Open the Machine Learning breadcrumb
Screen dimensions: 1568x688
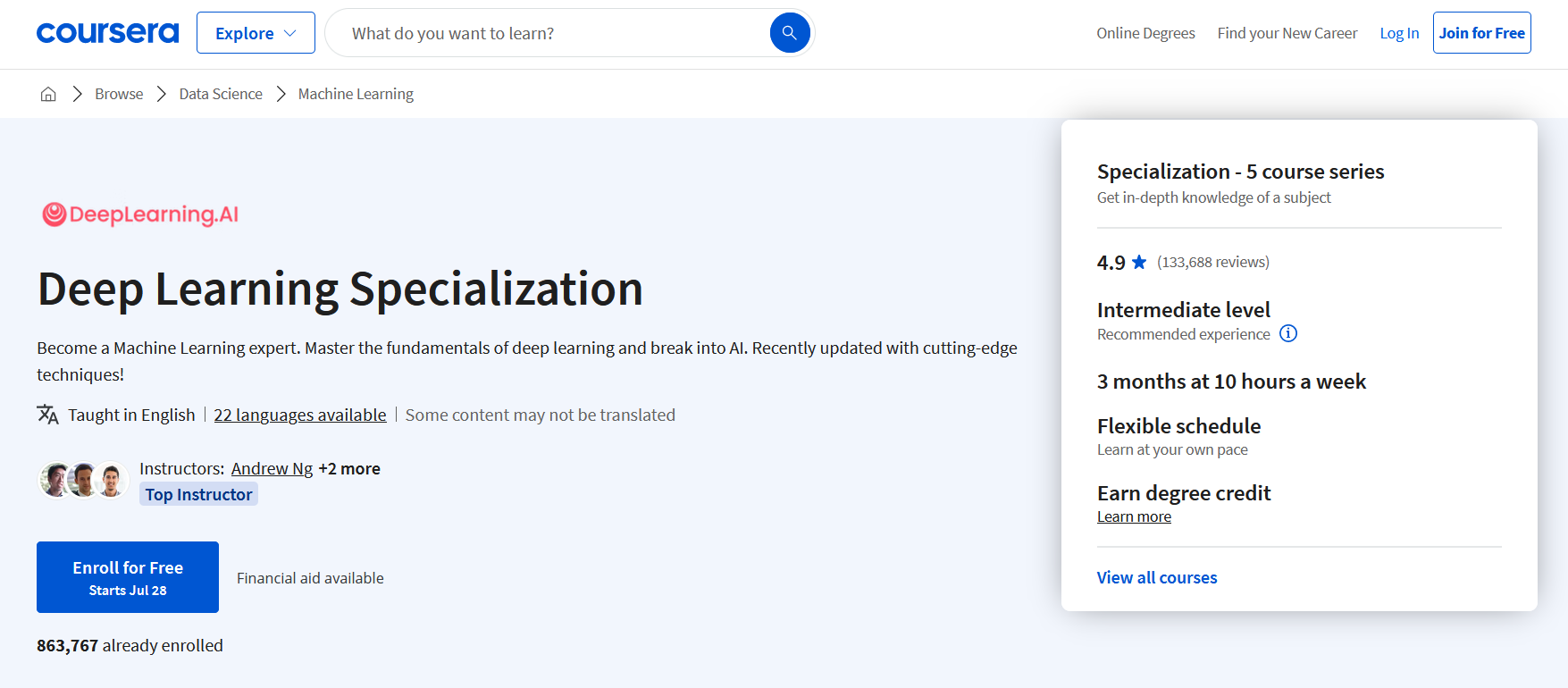pos(356,94)
